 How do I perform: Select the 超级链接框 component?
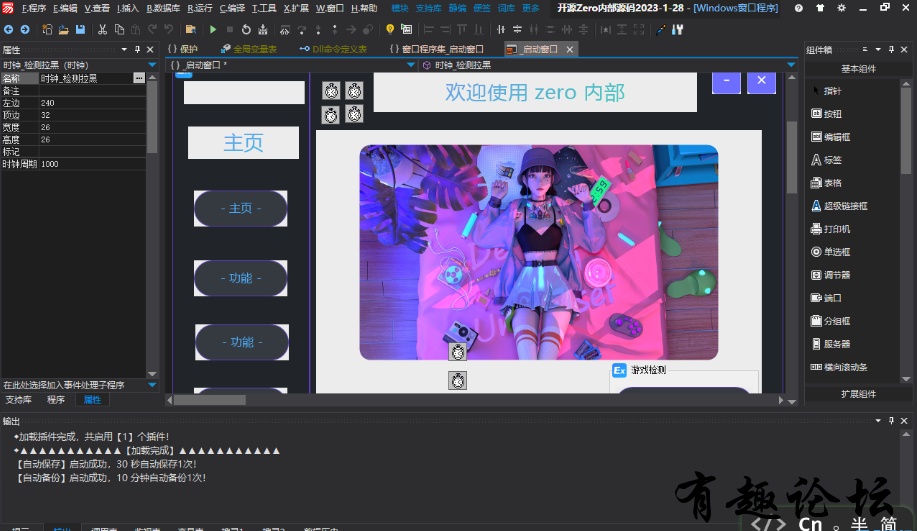tap(845, 206)
